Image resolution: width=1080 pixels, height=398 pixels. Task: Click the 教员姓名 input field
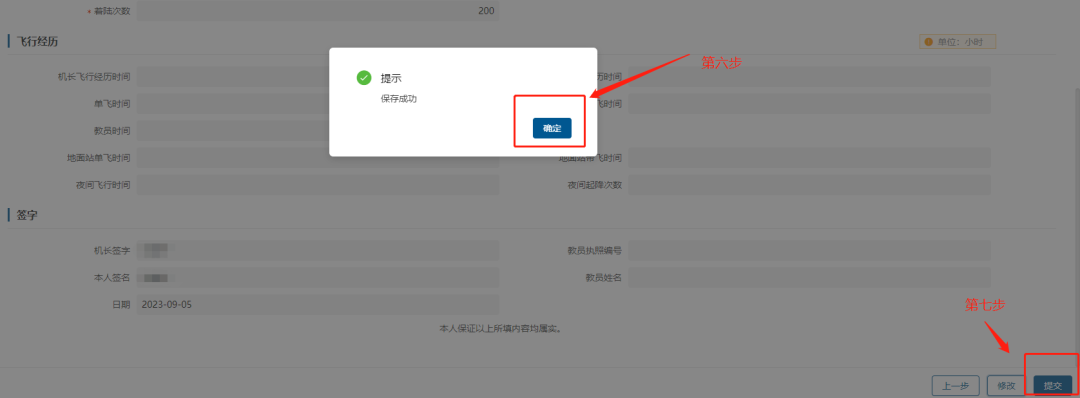click(809, 277)
